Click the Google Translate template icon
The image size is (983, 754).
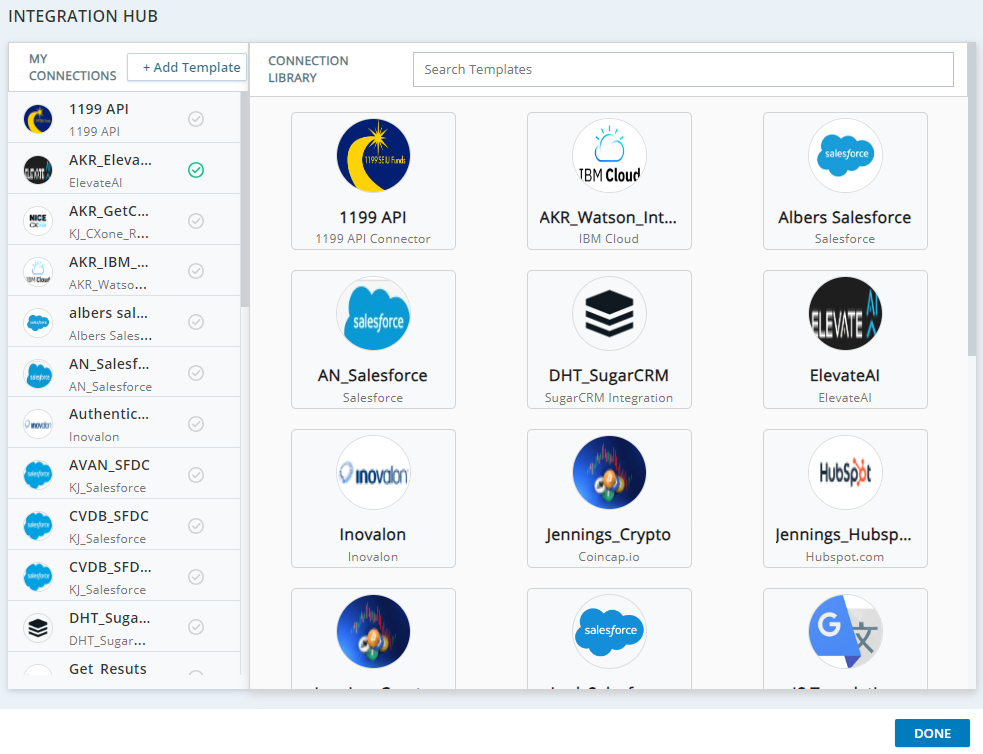tap(845, 631)
